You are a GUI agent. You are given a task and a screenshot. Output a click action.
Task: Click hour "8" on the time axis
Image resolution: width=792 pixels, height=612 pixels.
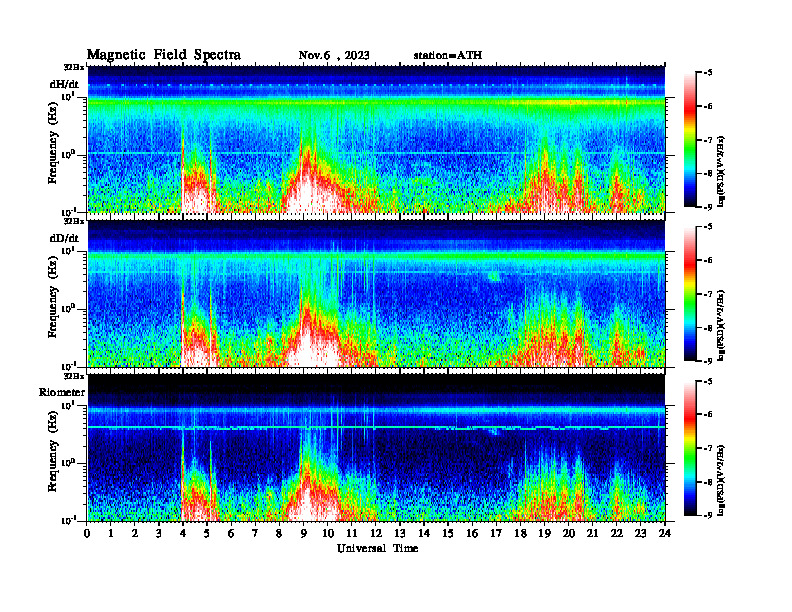click(279, 534)
